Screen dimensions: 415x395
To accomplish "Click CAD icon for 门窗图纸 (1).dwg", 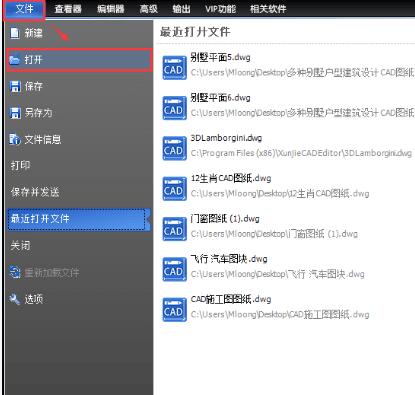I will [x=174, y=229].
